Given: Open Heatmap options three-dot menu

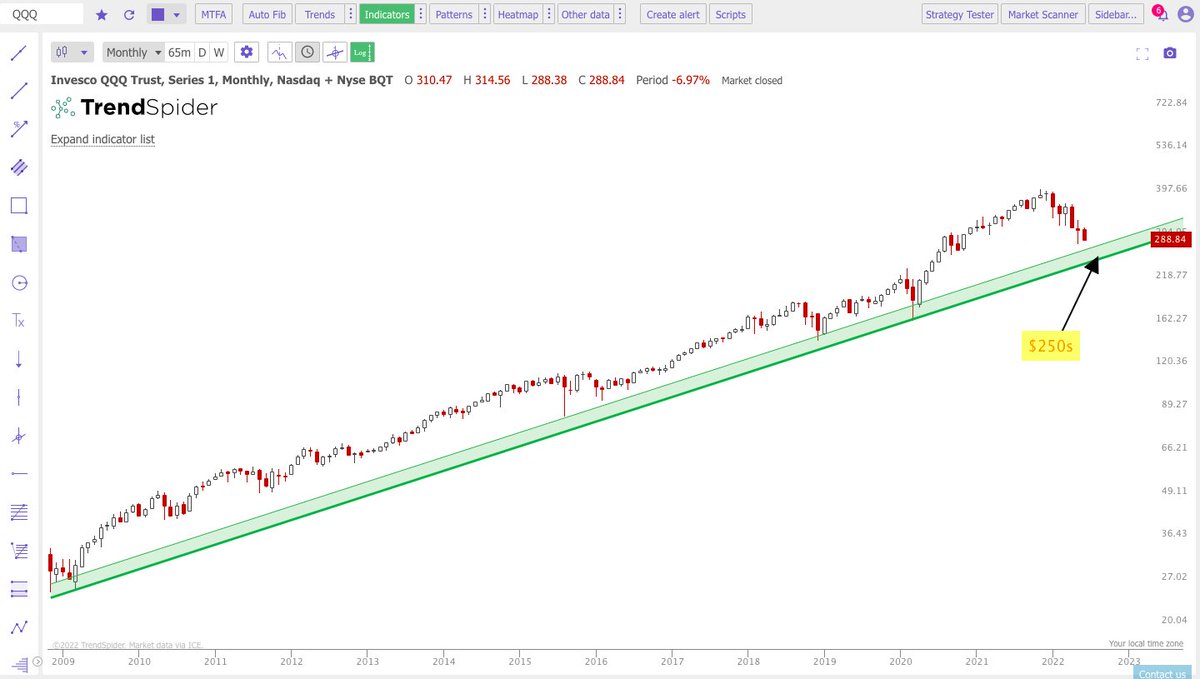Looking at the screenshot, I should coord(547,15).
